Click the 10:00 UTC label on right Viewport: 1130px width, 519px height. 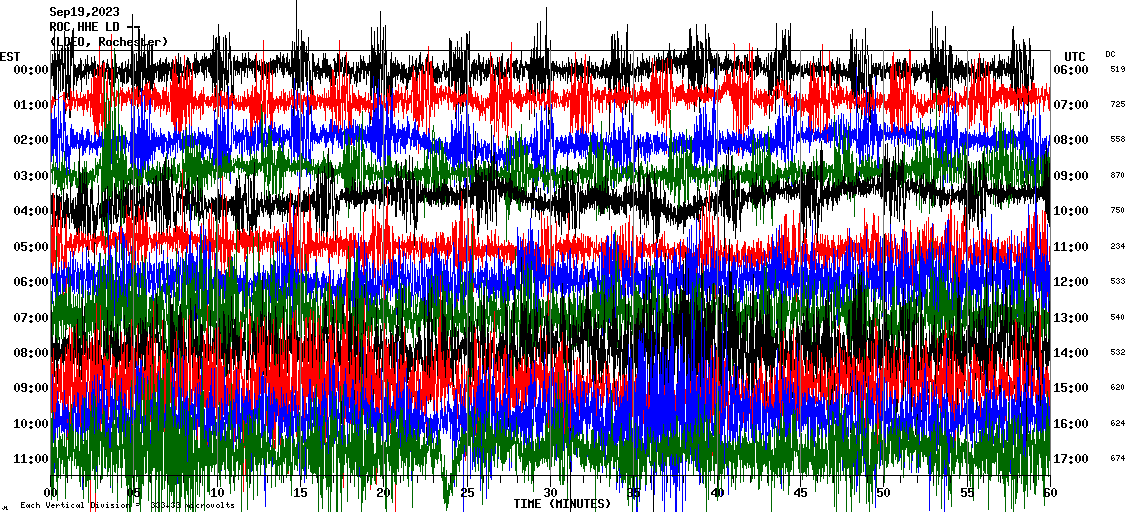(x=1071, y=210)
